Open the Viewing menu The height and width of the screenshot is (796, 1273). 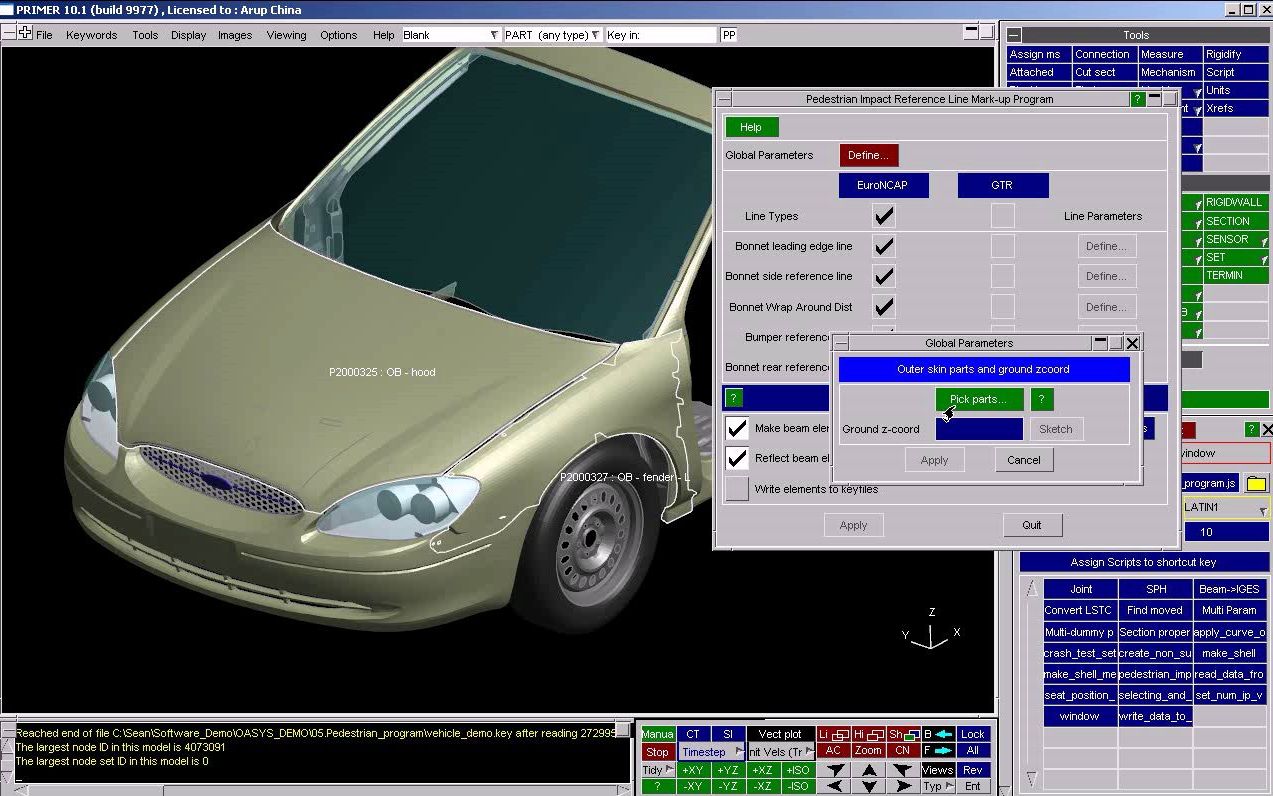[286, 35]
